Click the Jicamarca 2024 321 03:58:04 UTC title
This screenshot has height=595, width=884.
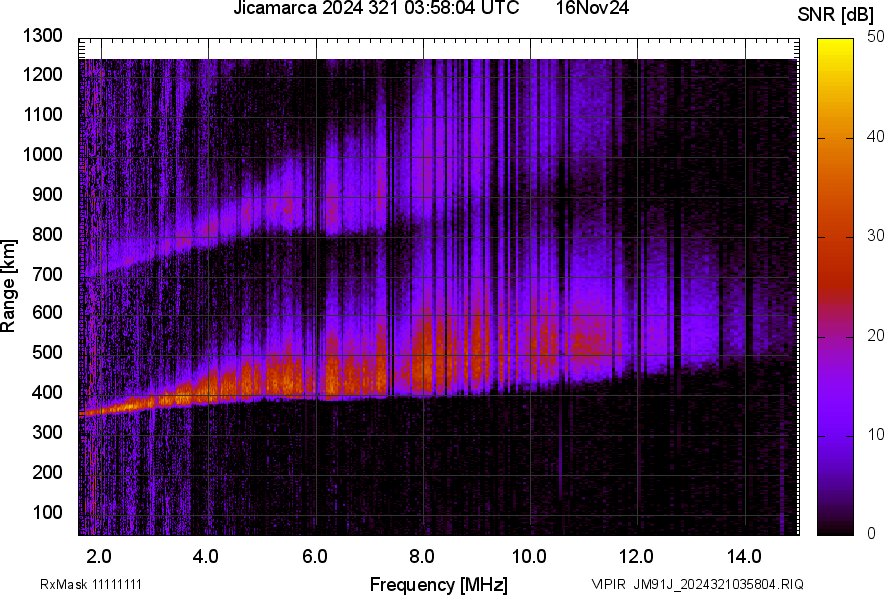click(x=376, y=8)
